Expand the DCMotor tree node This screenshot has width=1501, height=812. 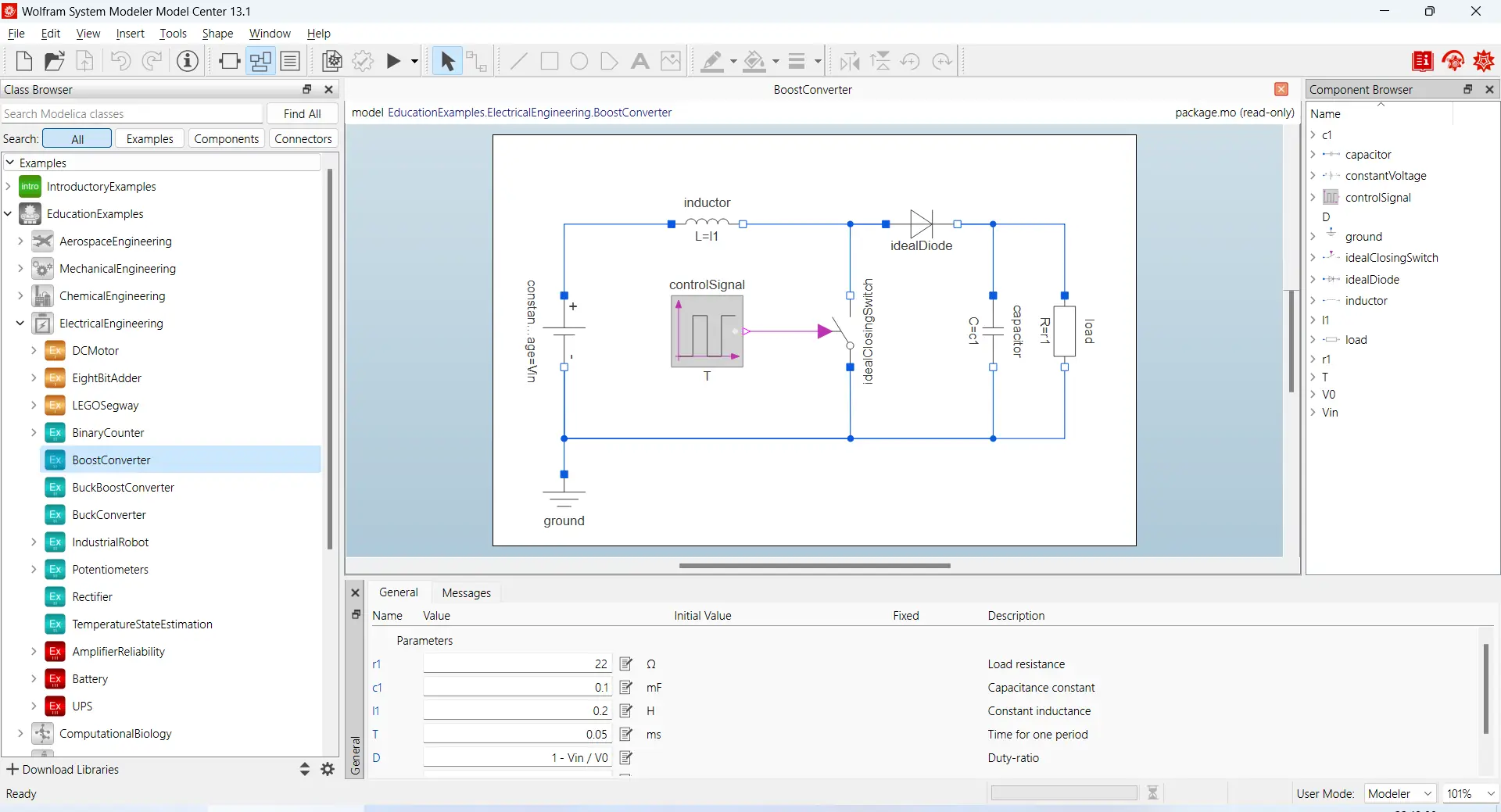[34, 351]
